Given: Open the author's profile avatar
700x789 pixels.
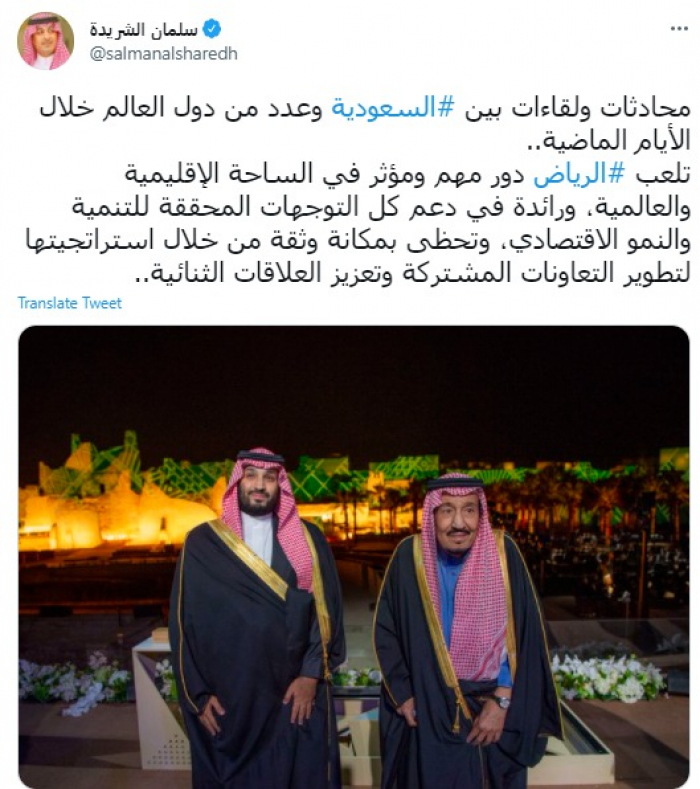Looking at the screenshot, I should pyautogui.click(x=45, y=41).
